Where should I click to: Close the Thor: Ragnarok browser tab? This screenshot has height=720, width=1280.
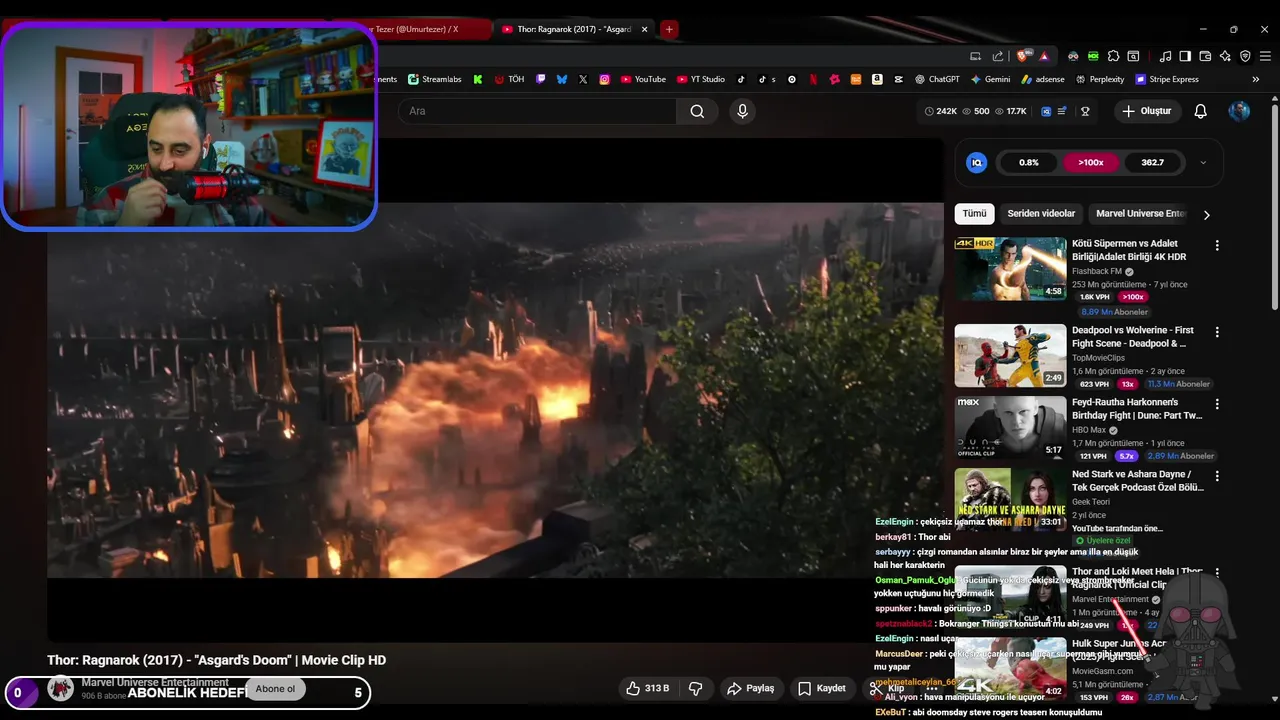645,29
